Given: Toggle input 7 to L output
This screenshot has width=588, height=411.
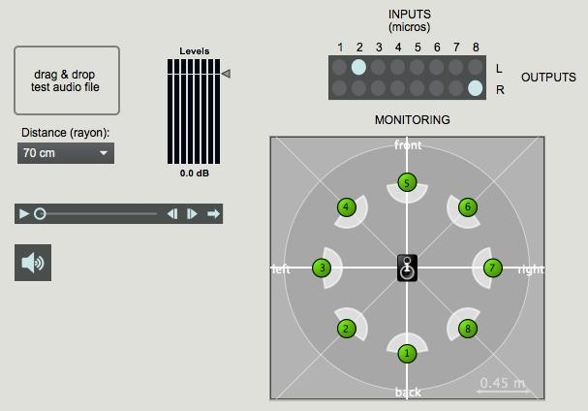Looking at the screenshot, I should [456, 67].
